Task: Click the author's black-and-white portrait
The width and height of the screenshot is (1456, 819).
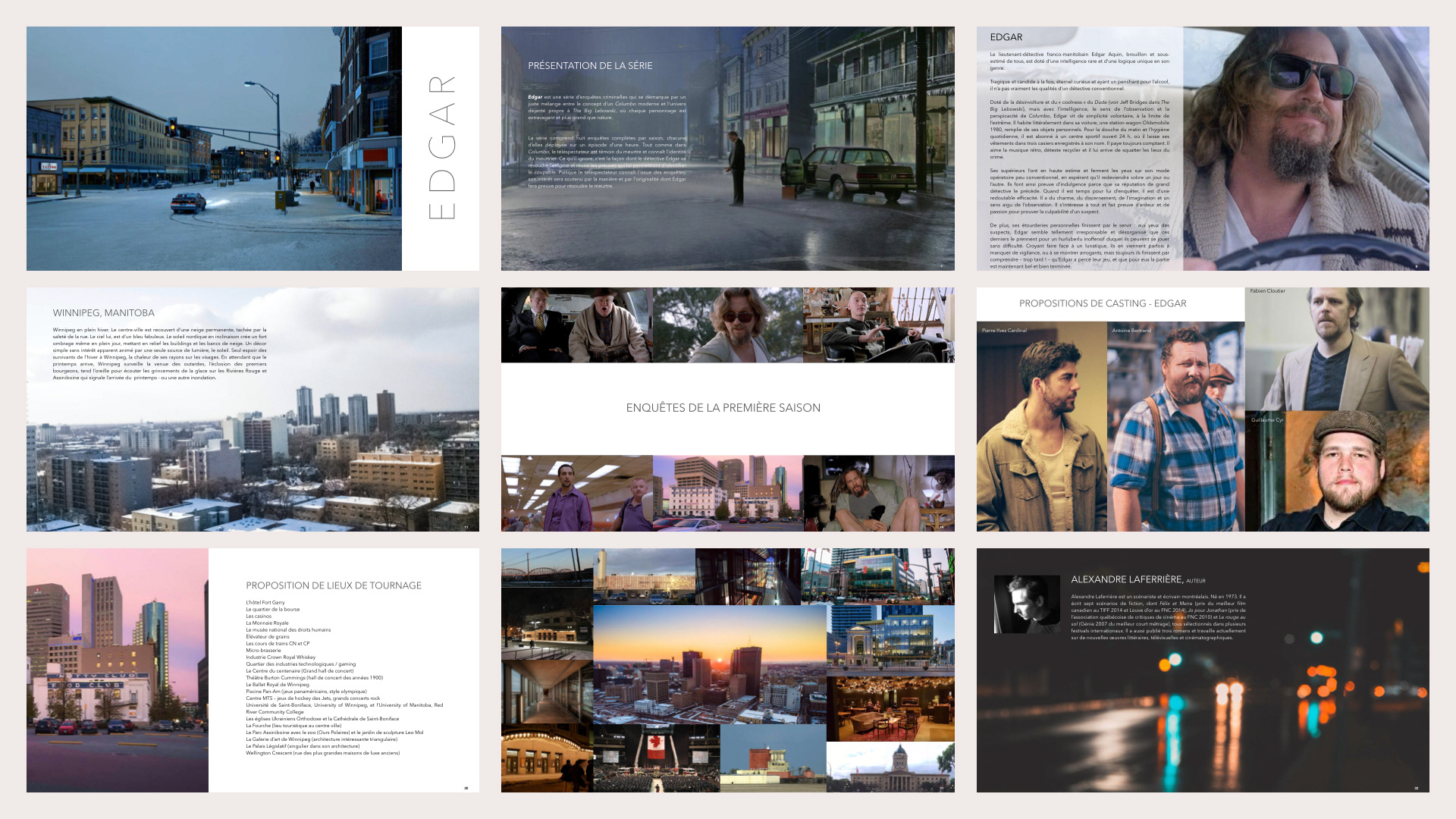Action: coord(1026,604)
